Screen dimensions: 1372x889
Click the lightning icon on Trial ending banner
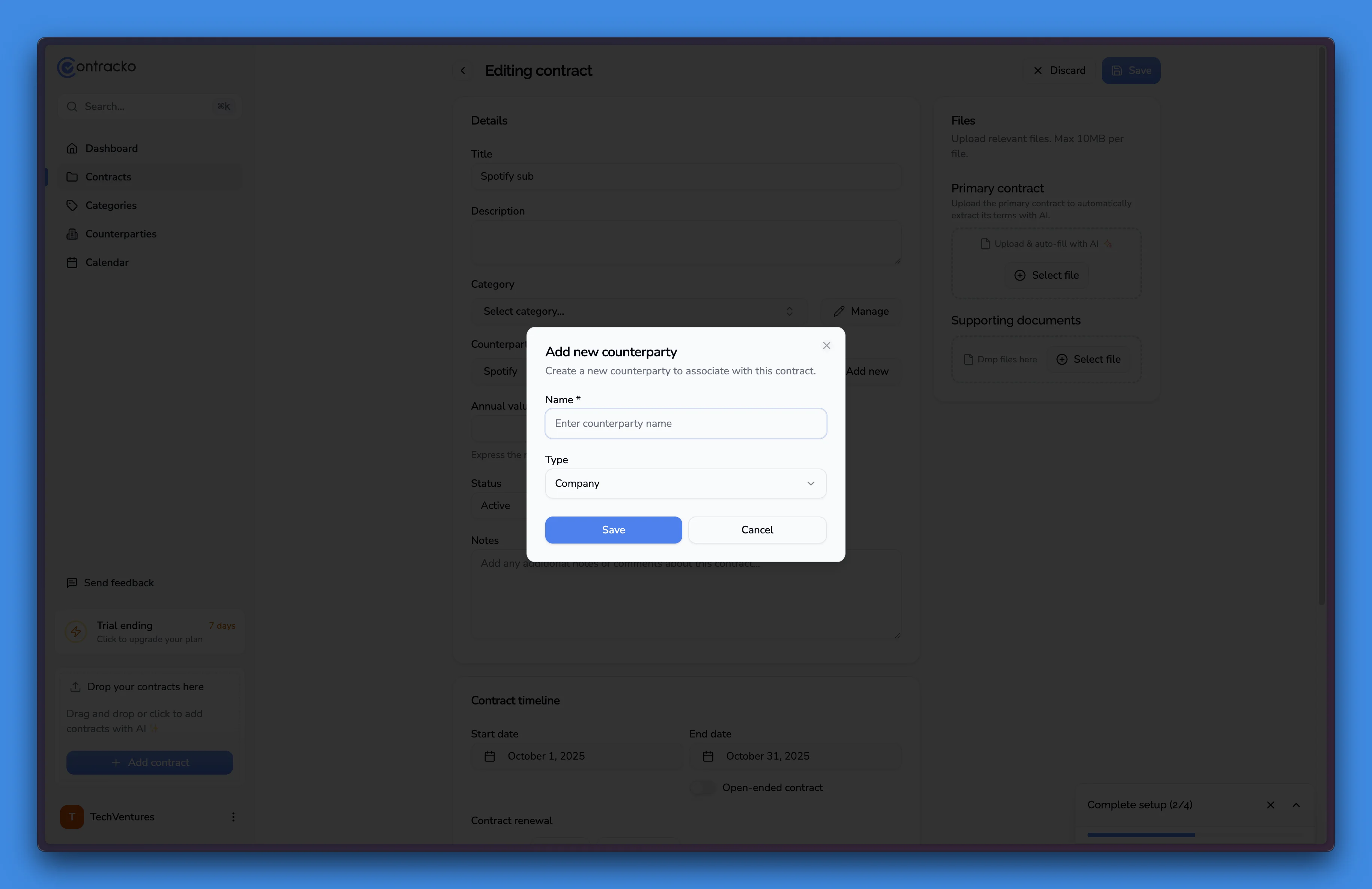click(x=77, y=631)
